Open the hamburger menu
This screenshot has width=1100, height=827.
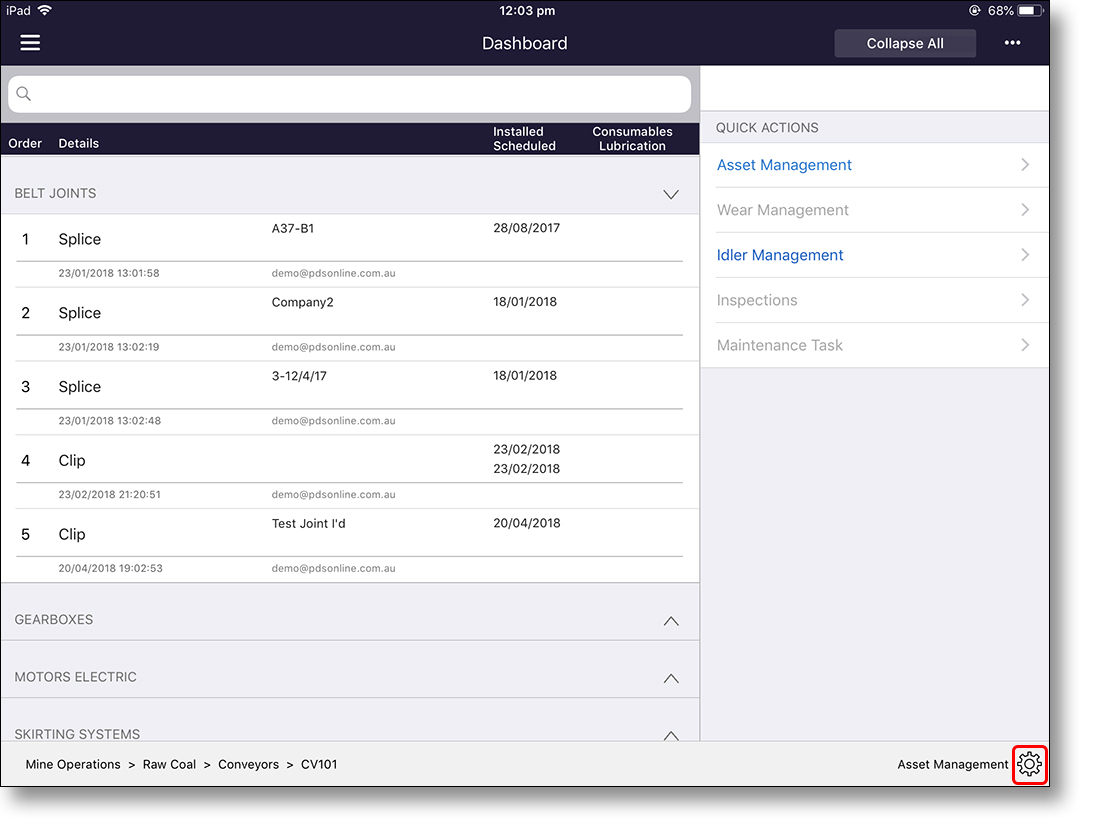tap(30, 43)
